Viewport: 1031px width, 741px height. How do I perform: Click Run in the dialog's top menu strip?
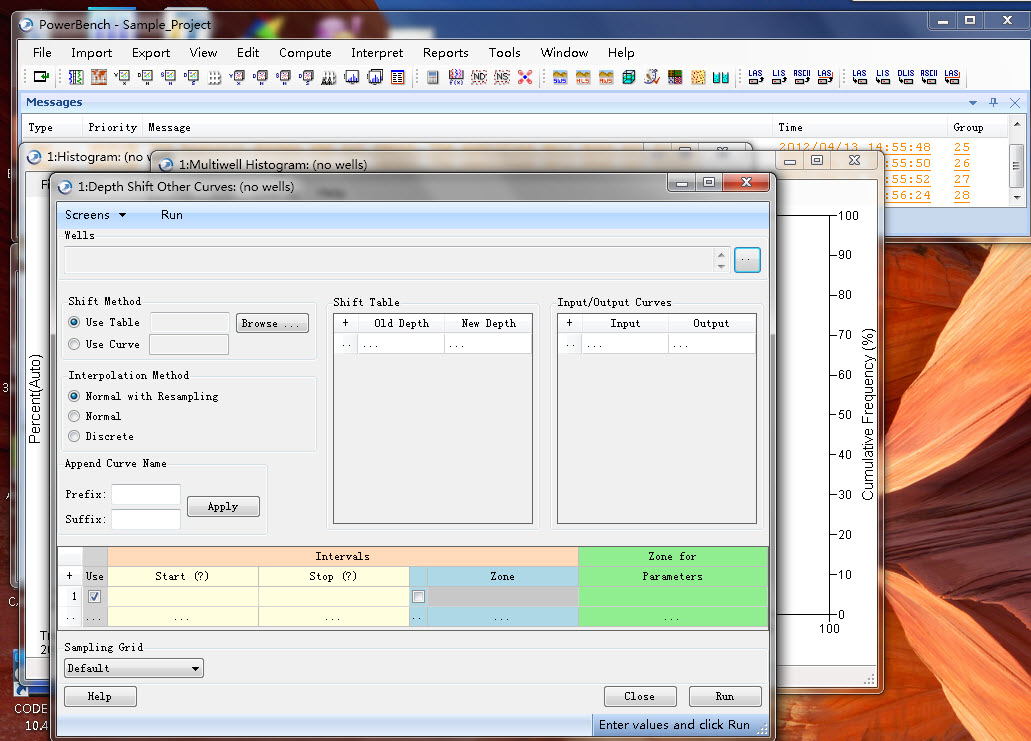(172, 215)
